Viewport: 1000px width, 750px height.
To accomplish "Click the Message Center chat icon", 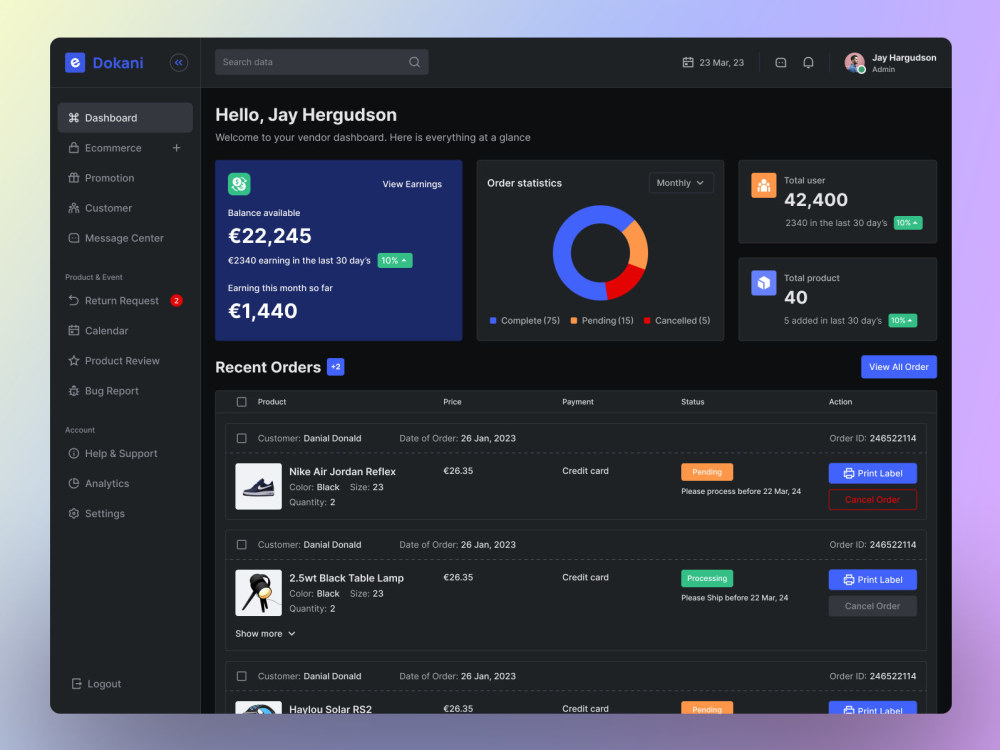I will click(74, 238).
